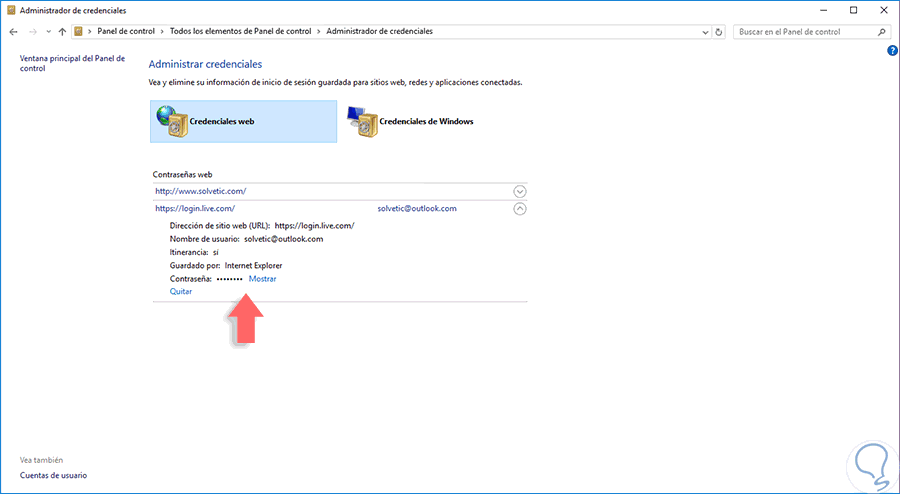Click breadcrumb chevron after Panel de control
Image resolution: width=900 pixels, height=494 pixels.
tap(162, 32)
